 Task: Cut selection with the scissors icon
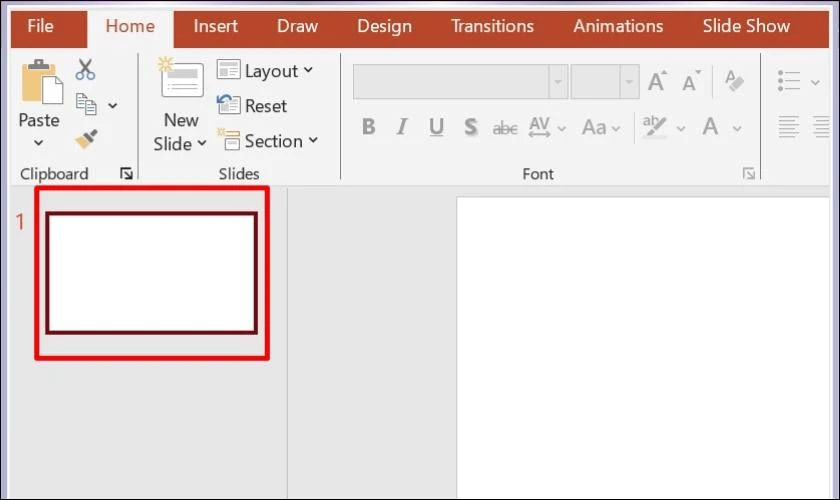[x=85, y=70]
